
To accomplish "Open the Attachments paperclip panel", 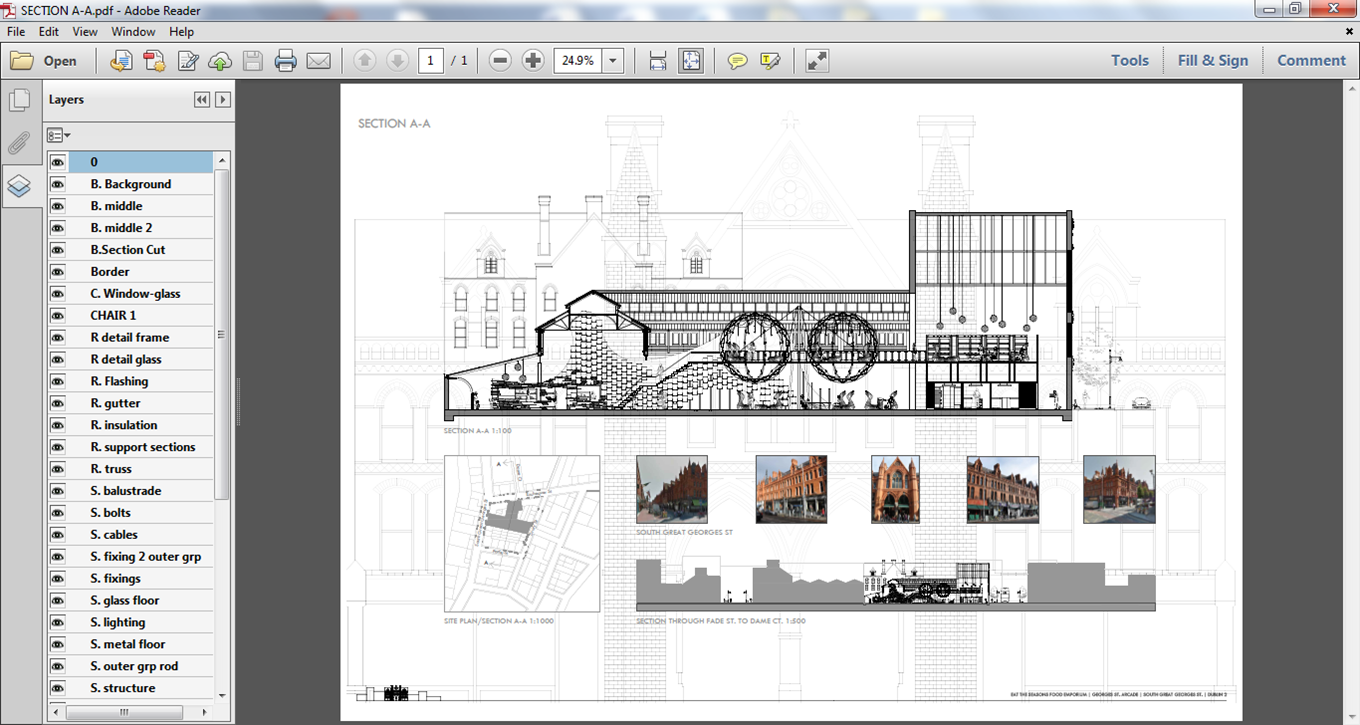I will pos(19,143).
